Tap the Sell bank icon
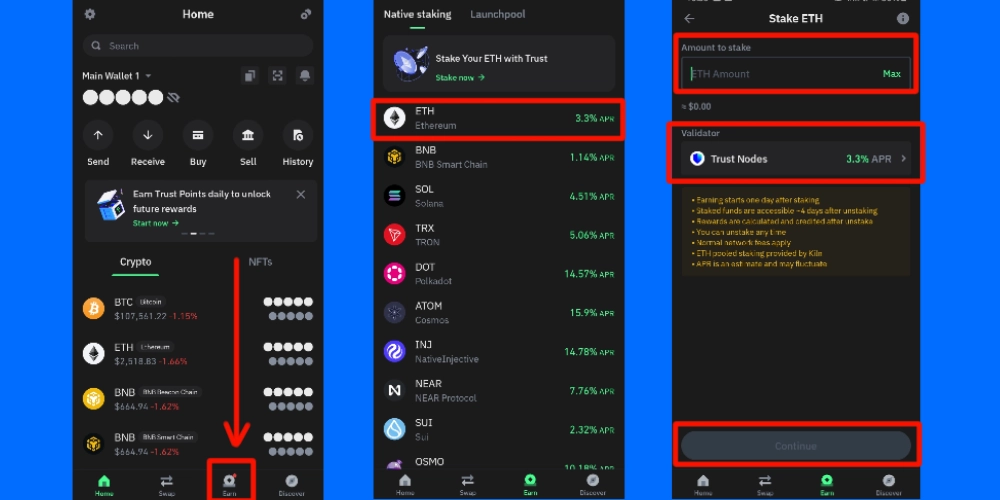 tap(248, 135)
